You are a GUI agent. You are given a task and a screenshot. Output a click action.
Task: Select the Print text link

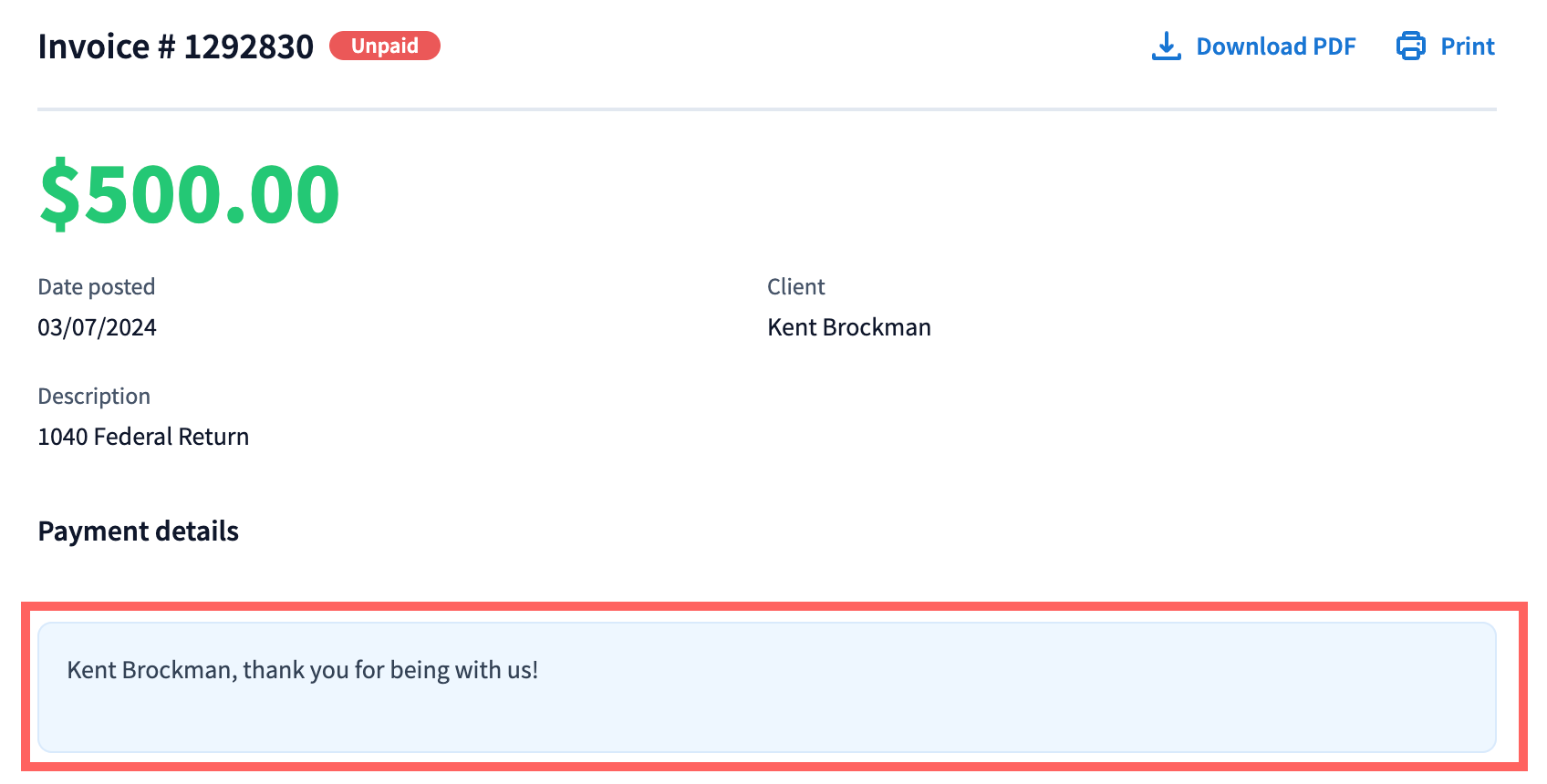1467,46
